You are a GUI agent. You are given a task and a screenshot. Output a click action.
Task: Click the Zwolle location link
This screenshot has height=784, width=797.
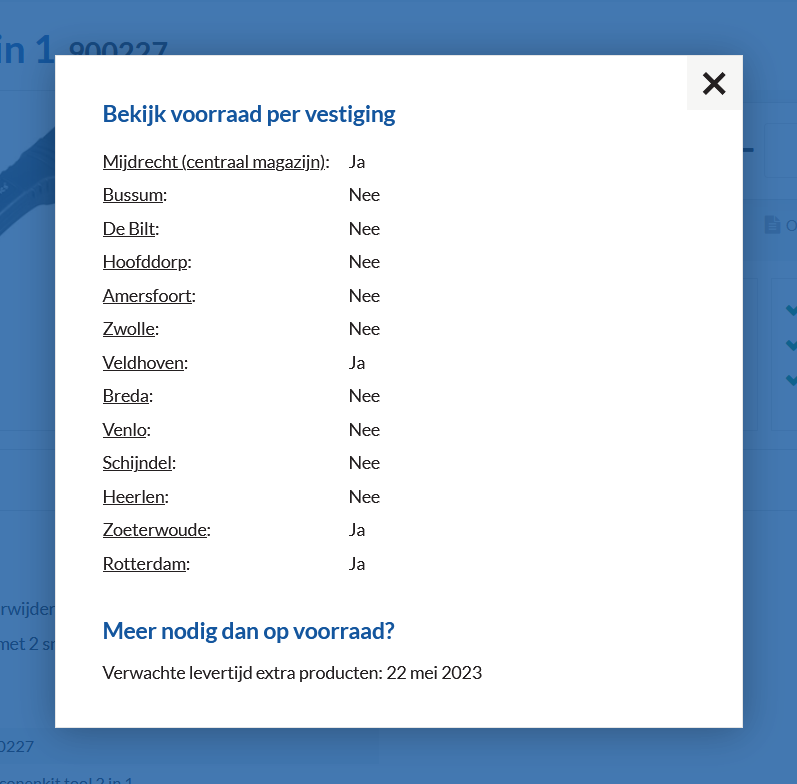[128, 329]
